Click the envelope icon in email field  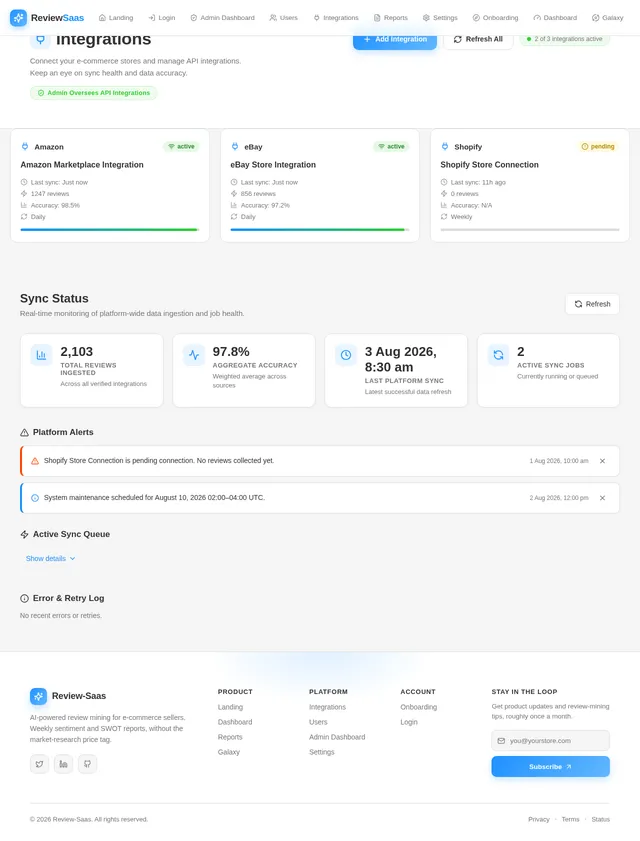pyautogui.click(x=501, y=741)
